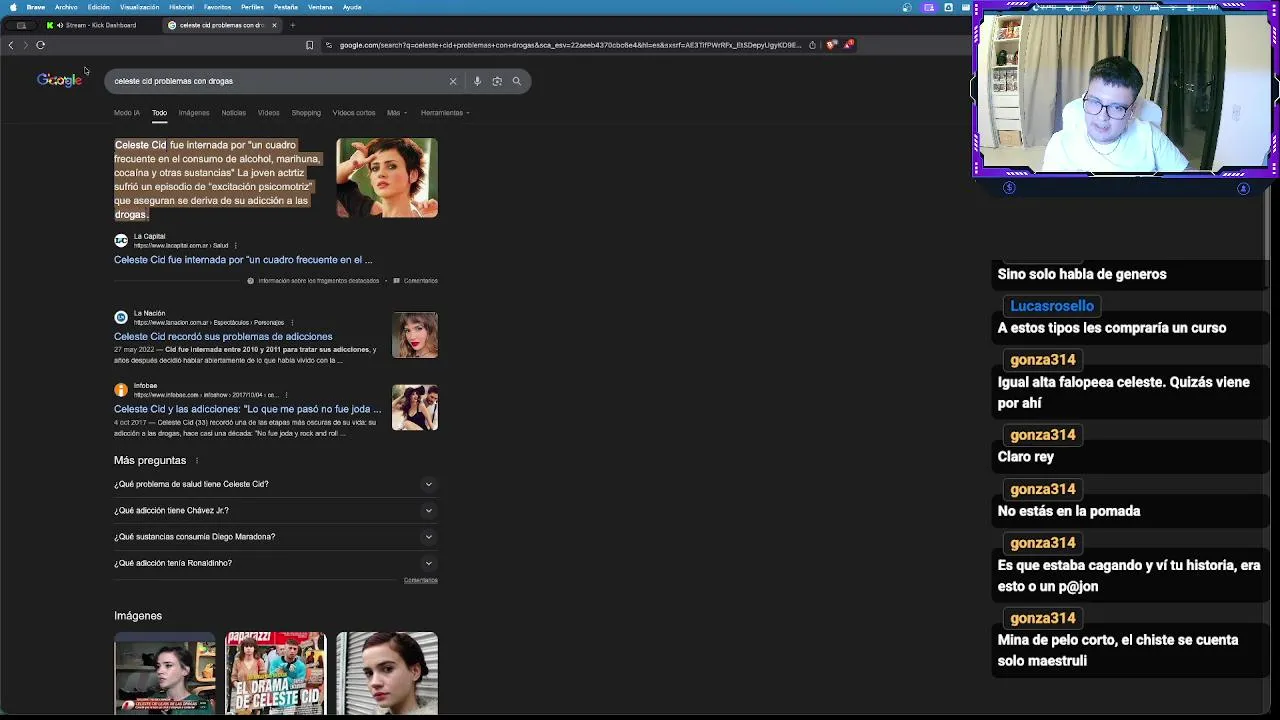Bookmark this page with the bookmark icon

tap(309, 45)
